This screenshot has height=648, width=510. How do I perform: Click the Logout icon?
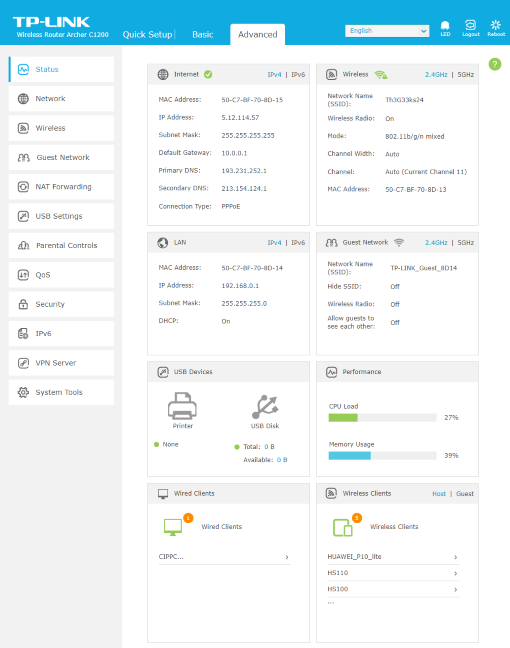click(470, 25)
